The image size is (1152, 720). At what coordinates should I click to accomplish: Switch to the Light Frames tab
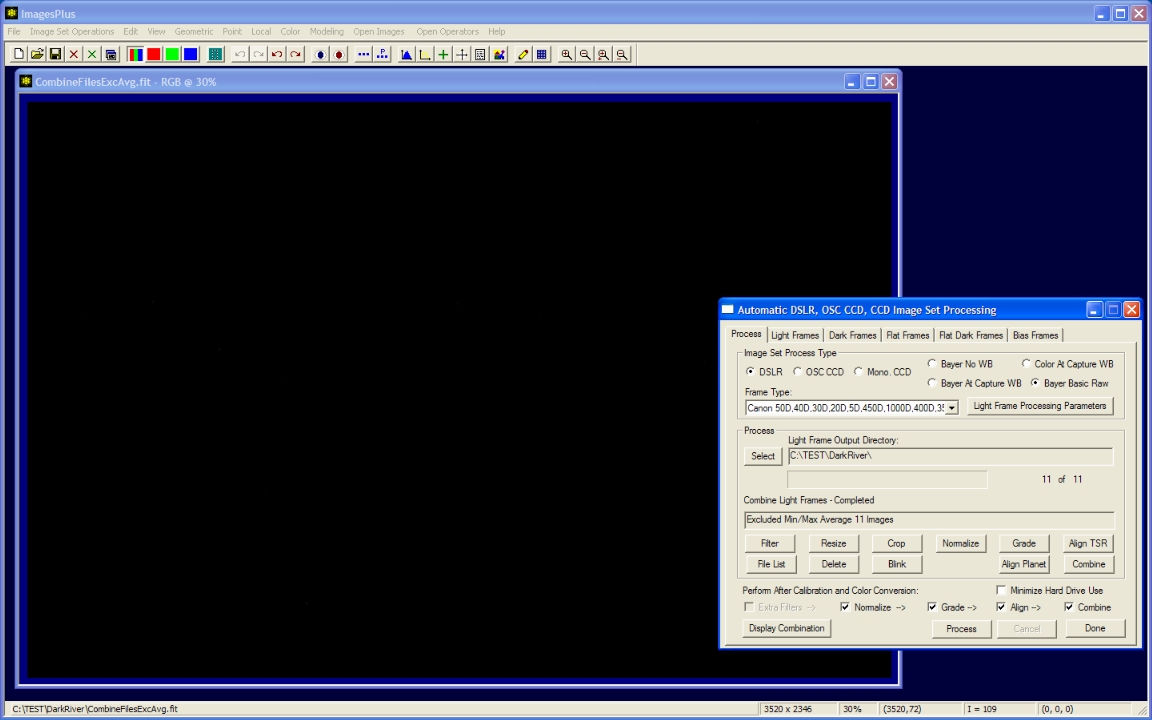[795, 335]
